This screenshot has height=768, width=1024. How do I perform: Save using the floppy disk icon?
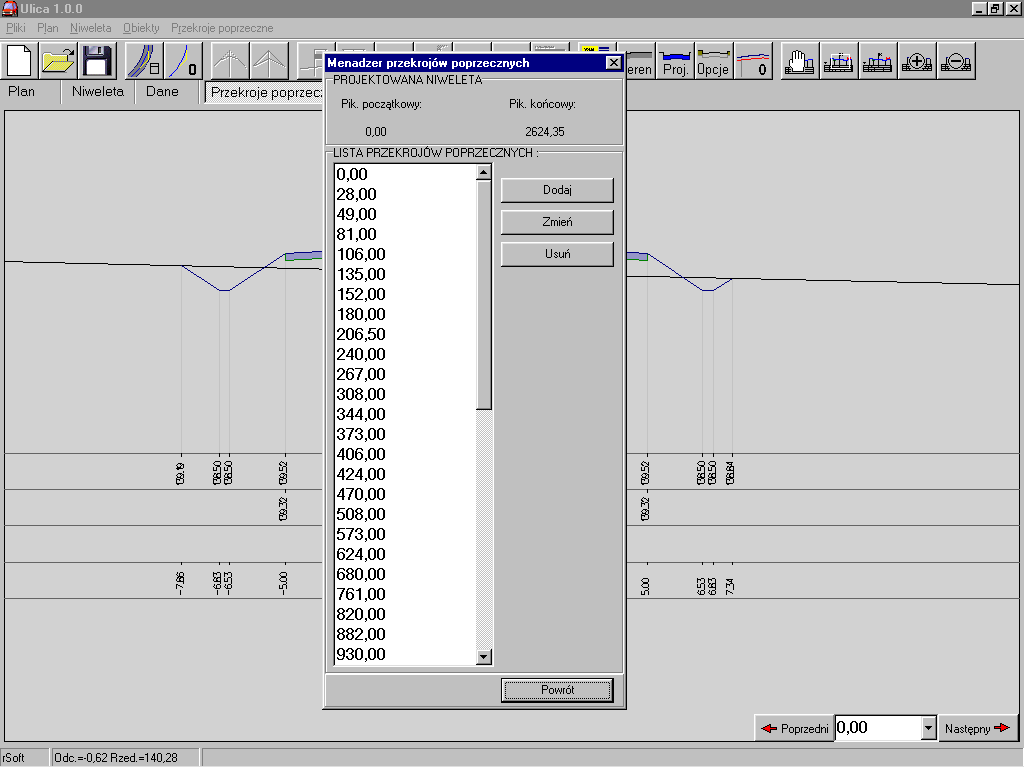[x=97, y=61]
